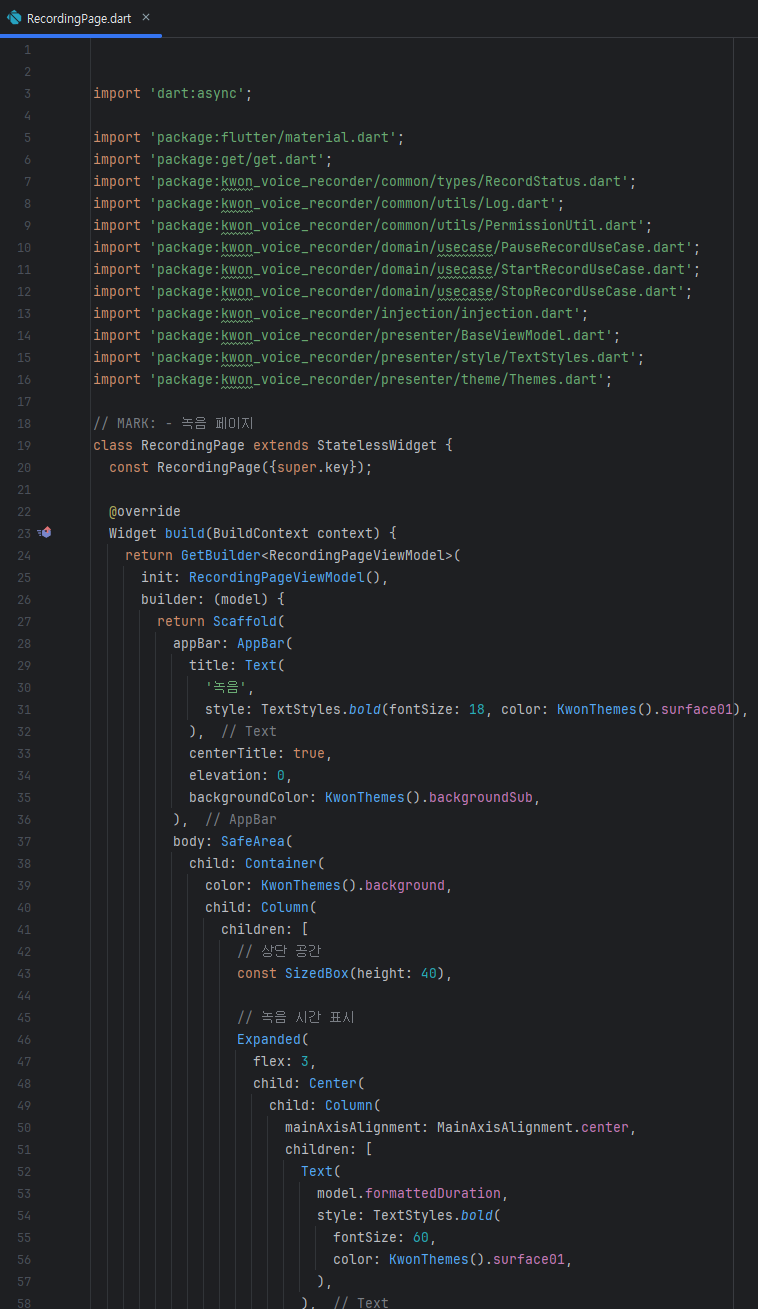The width and height of the screenshot is (758, 1309).
Task: Click 'elevation: 0' line
Action: (x=241, y=775)
